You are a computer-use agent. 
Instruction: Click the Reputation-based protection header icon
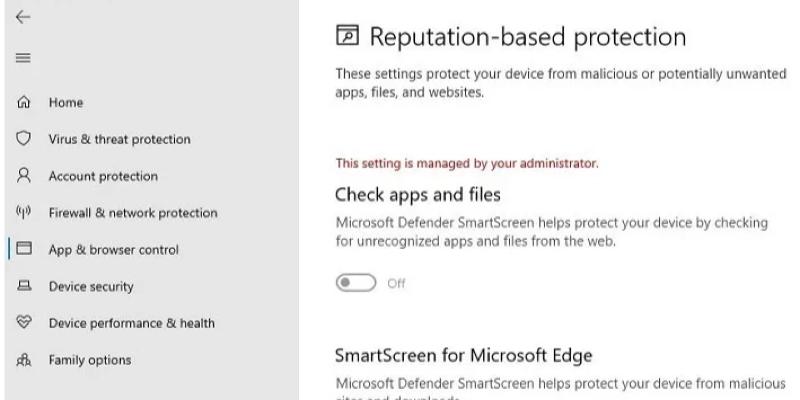click(347, 36)
